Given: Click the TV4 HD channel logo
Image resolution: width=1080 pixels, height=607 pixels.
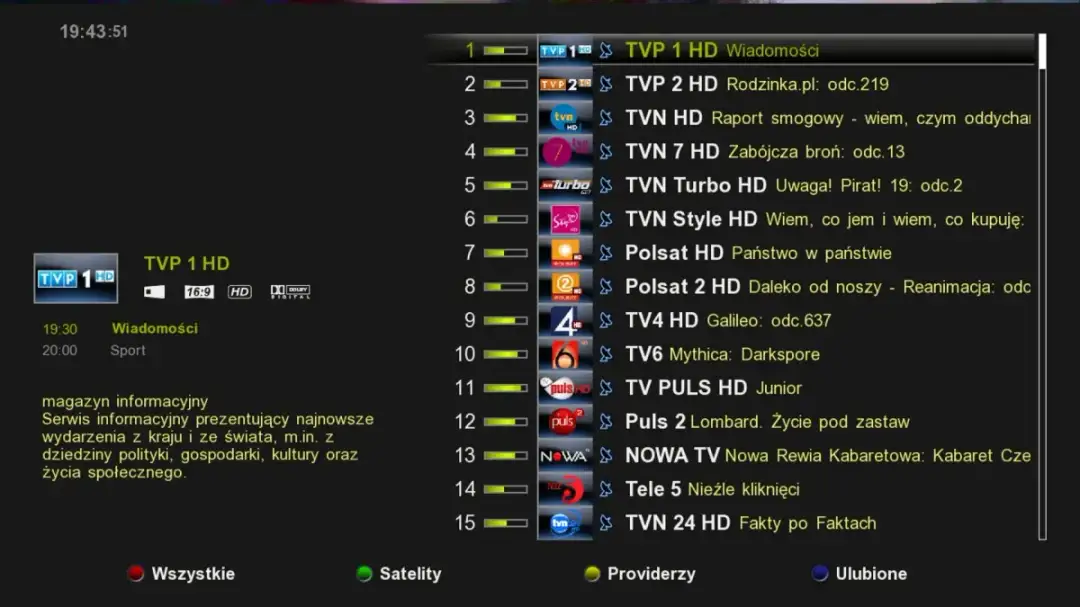Looking at the screenshot, I should 565,320.
